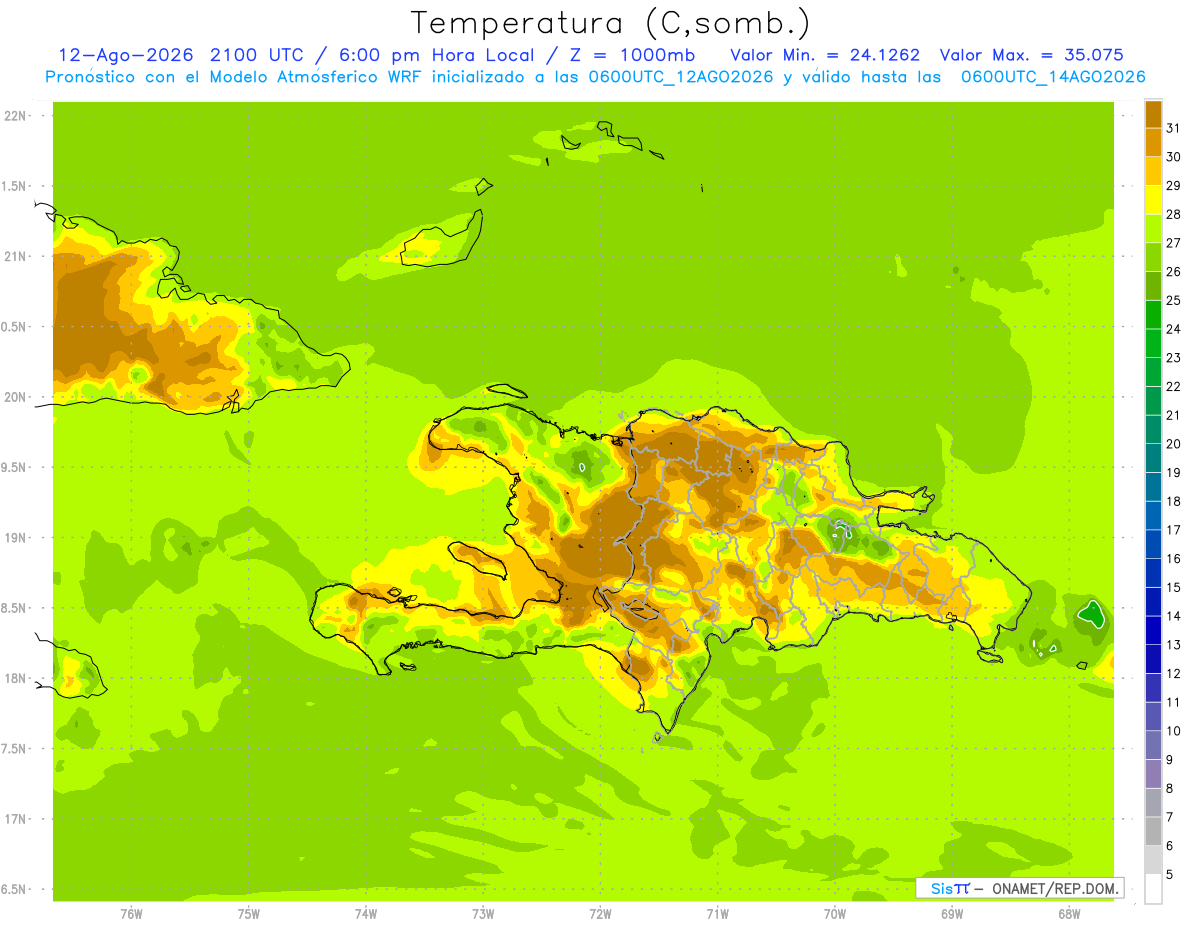Pick the teal swatch between 19 and 20
The height and width of the screenshot is (927, 1200).
(1153, 457)
